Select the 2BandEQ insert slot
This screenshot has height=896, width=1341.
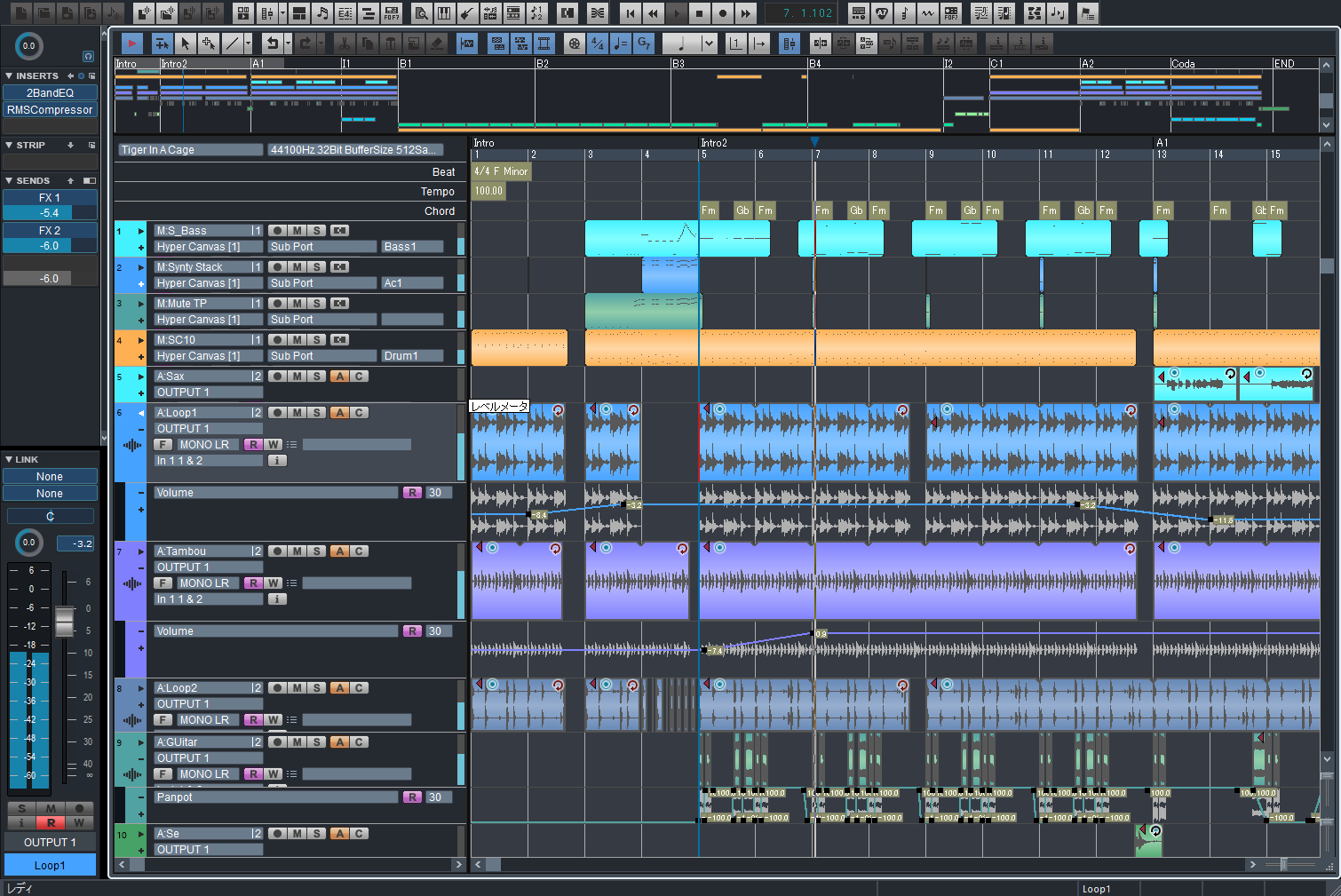(x=50, y=93)
